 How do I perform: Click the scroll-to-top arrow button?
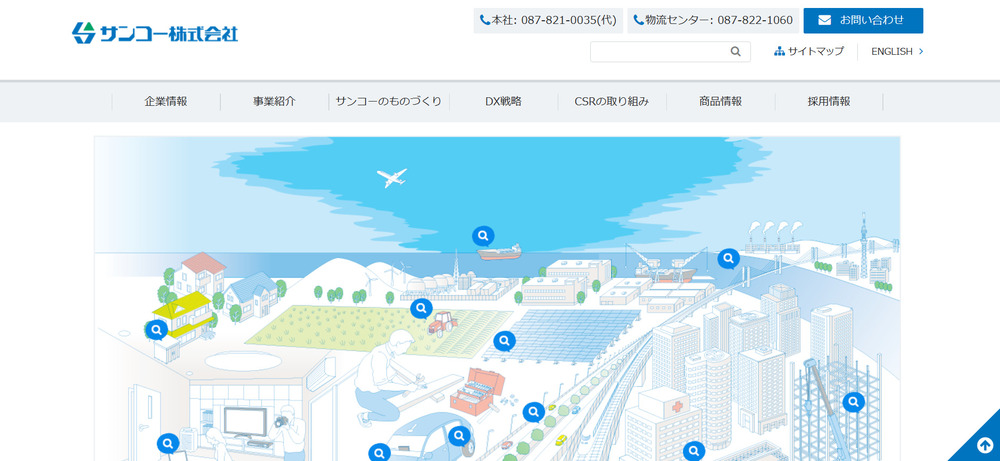[x=983, y=444]
